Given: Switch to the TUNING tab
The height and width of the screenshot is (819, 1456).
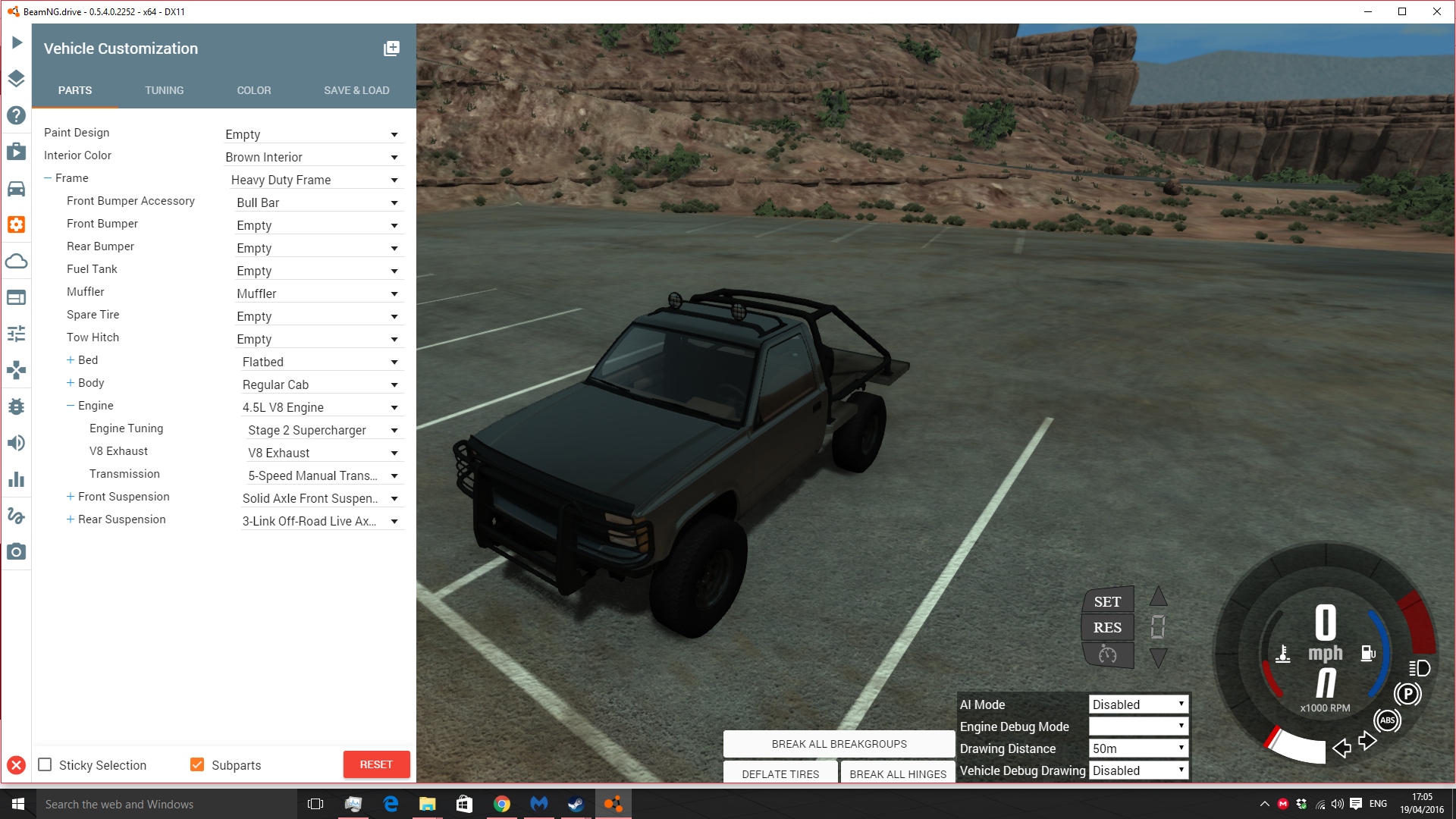Looking at the screenshot, I should [x=164, y=90].
